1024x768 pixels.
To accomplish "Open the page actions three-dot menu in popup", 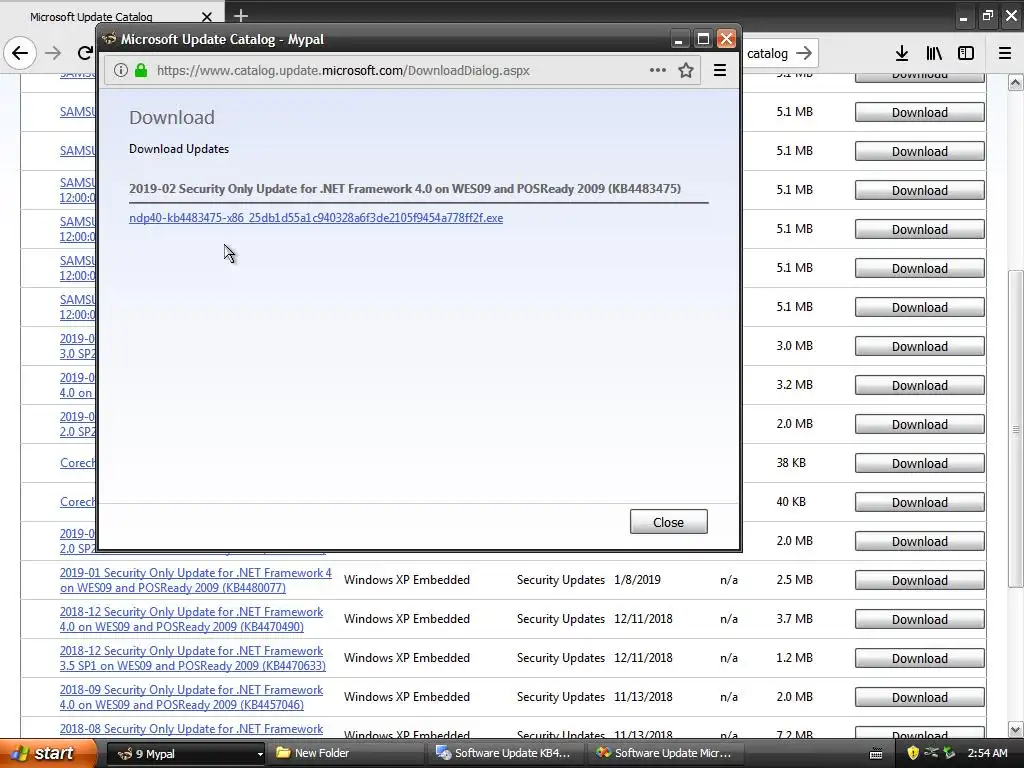I will point(658,70).
